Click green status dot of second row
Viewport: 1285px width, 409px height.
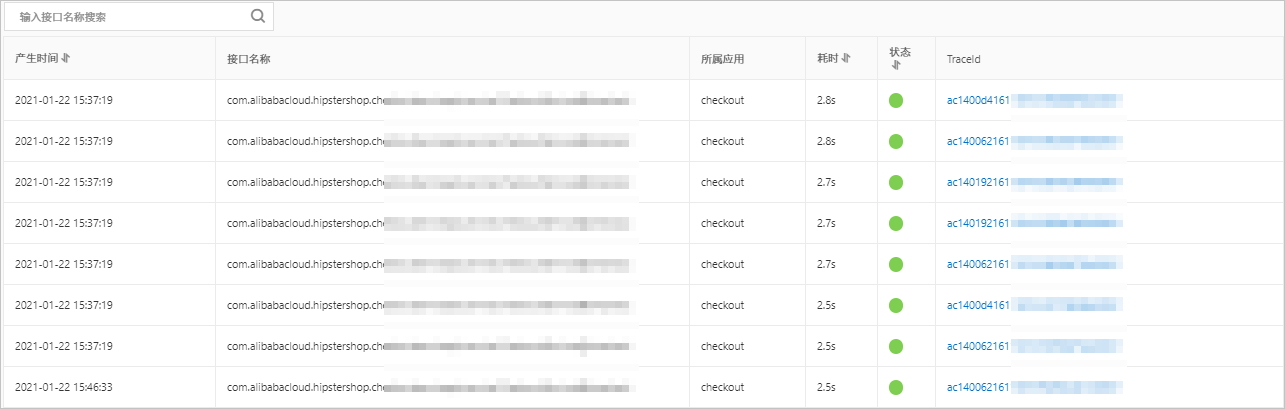tap(896, 141)
